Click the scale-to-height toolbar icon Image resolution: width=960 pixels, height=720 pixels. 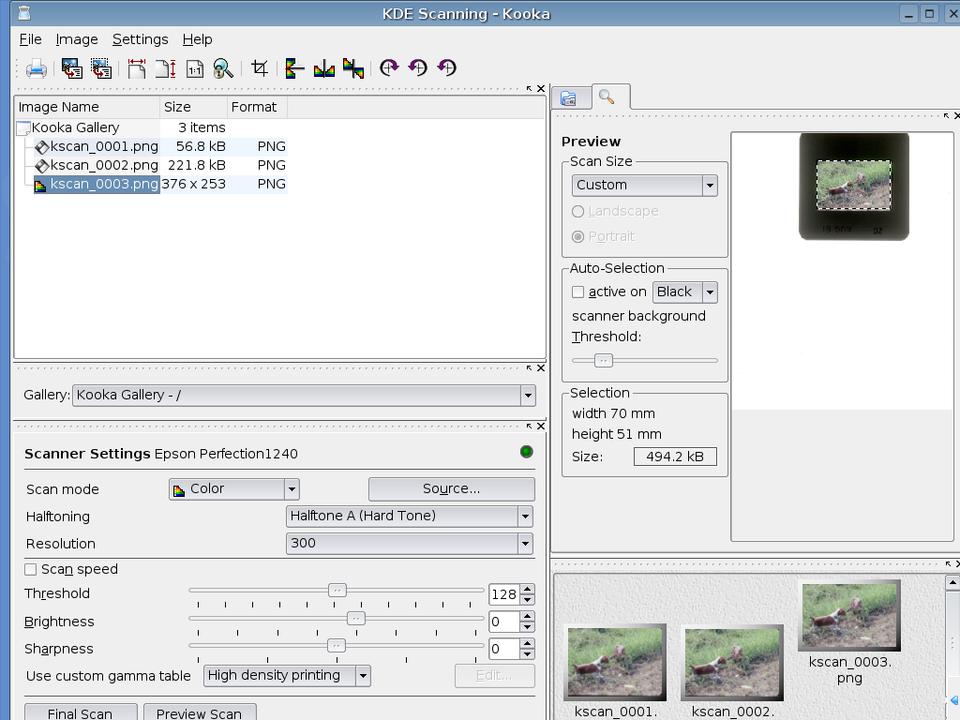click(165, 68)
